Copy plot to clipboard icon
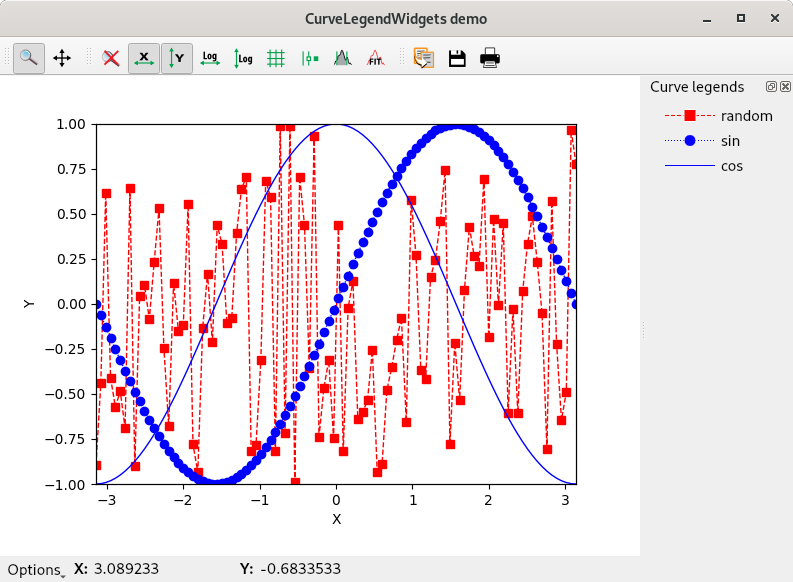This screenshot has width=793, height=582. pos(424,58)
